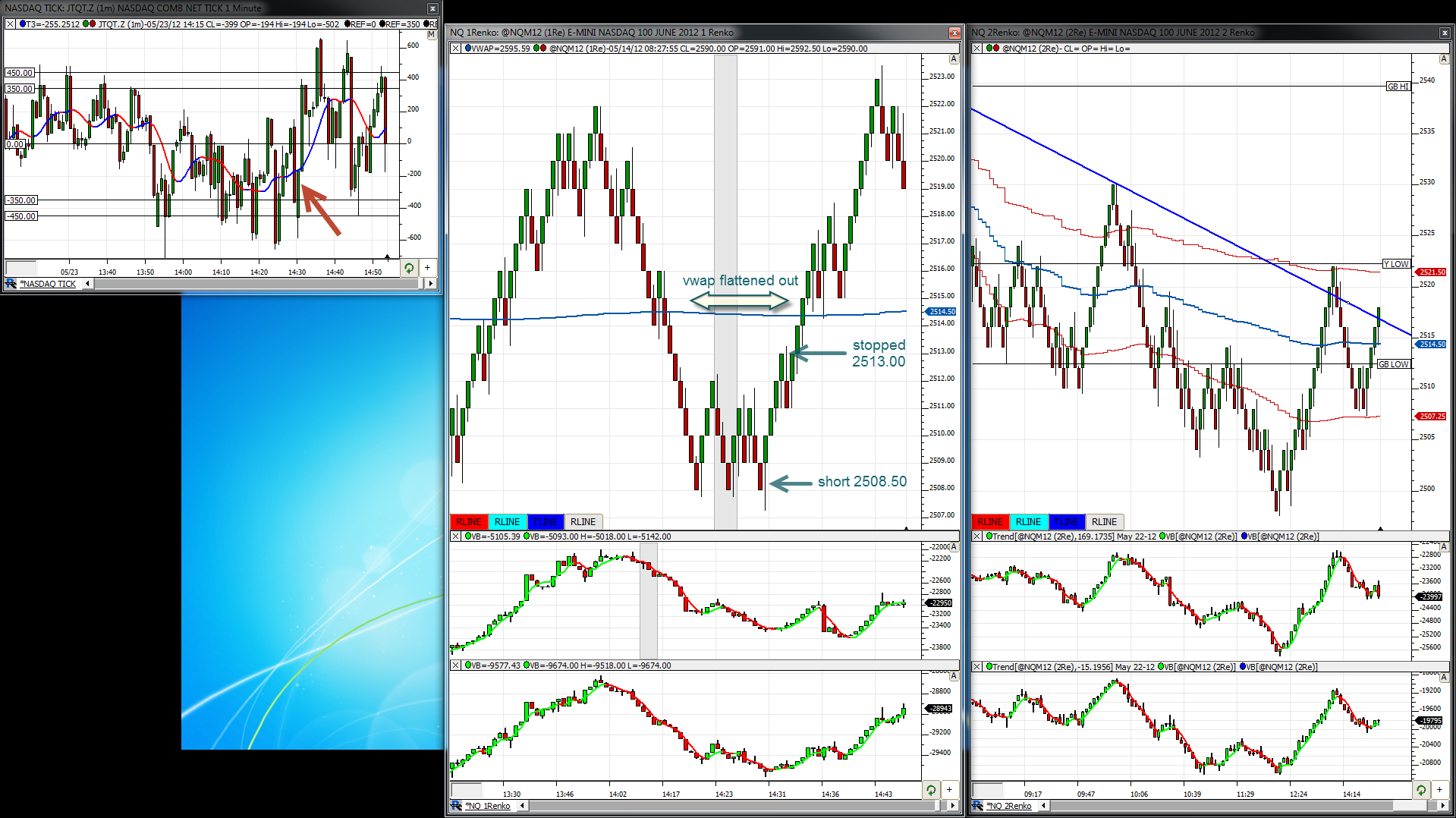Click the NQ 1Renko horizontal scrollbar
The image size is (1456, 818).
point(737,806)
